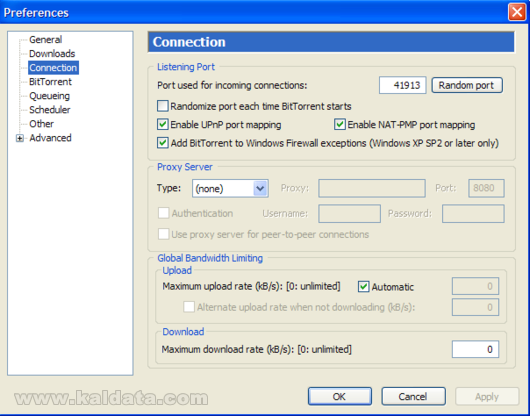Go to Queueing preferences

coord(49,96)
